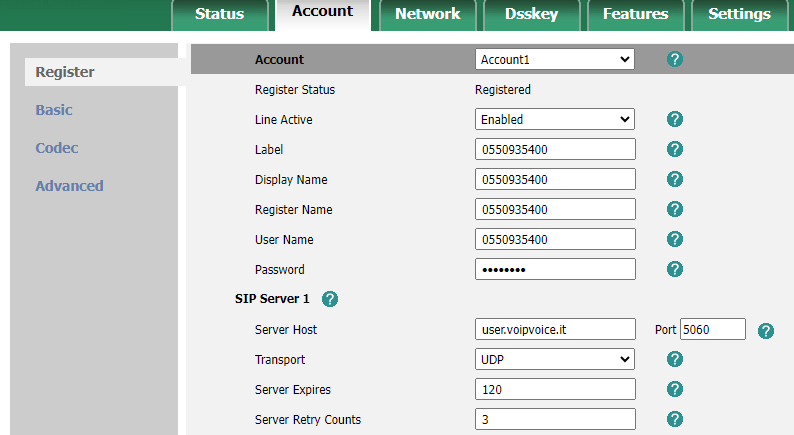Viewport: 794px width, 435px height.
Task: Click the Server Expires input field
Action: coord(555,389)
